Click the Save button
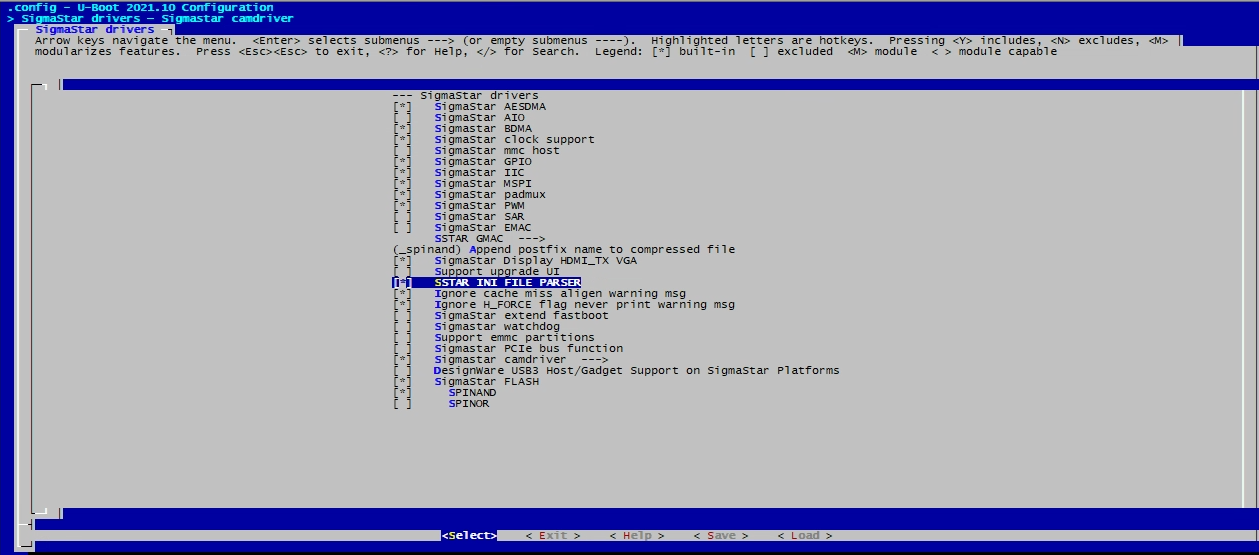 [x=720, y=536]
